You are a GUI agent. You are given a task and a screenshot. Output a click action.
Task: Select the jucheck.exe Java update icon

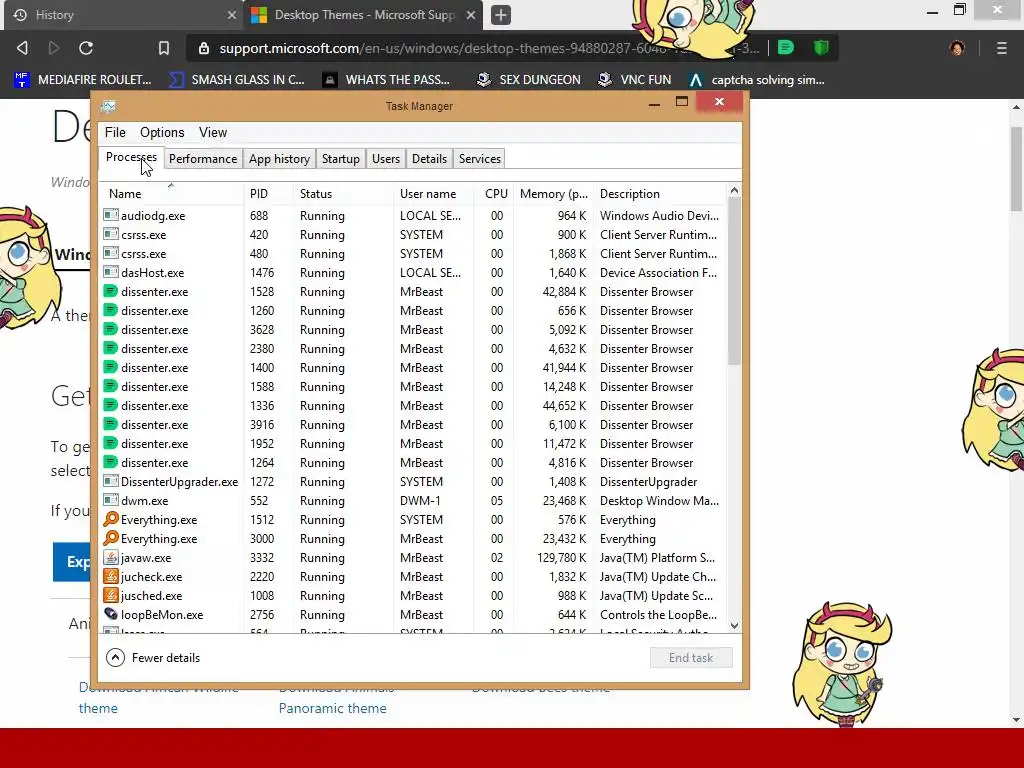pyautogui.click(x=111, y=576)
